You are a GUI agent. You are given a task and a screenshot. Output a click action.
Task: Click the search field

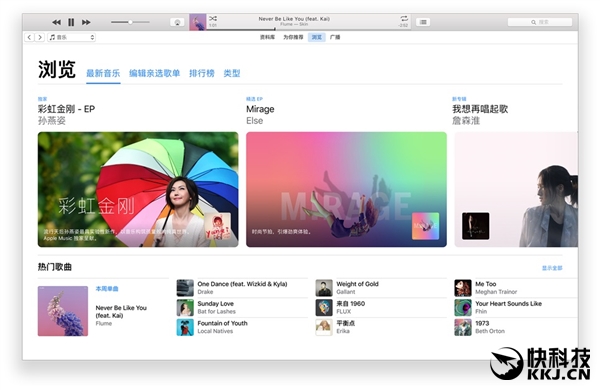tap(540, 22)
